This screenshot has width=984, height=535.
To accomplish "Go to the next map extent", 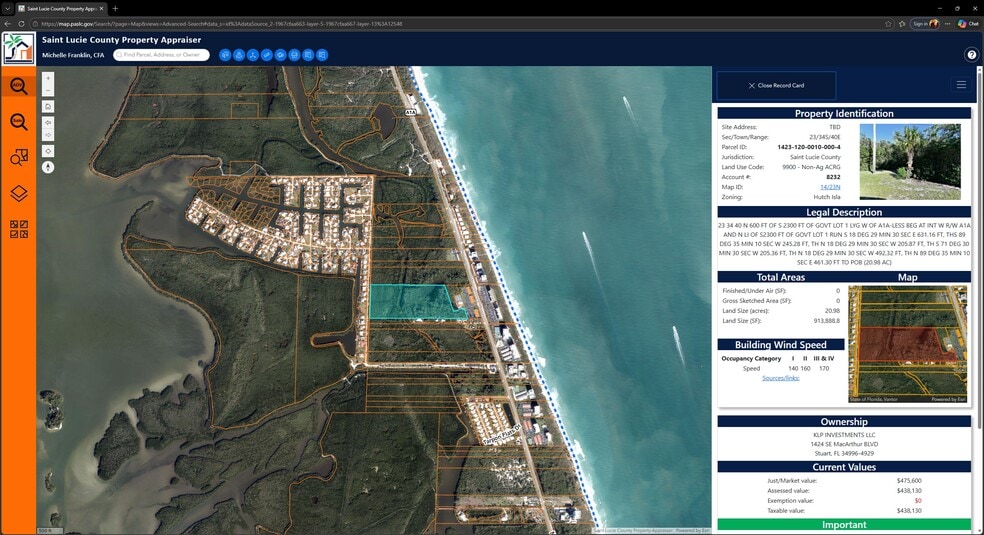I will click(x=48, y=135).
